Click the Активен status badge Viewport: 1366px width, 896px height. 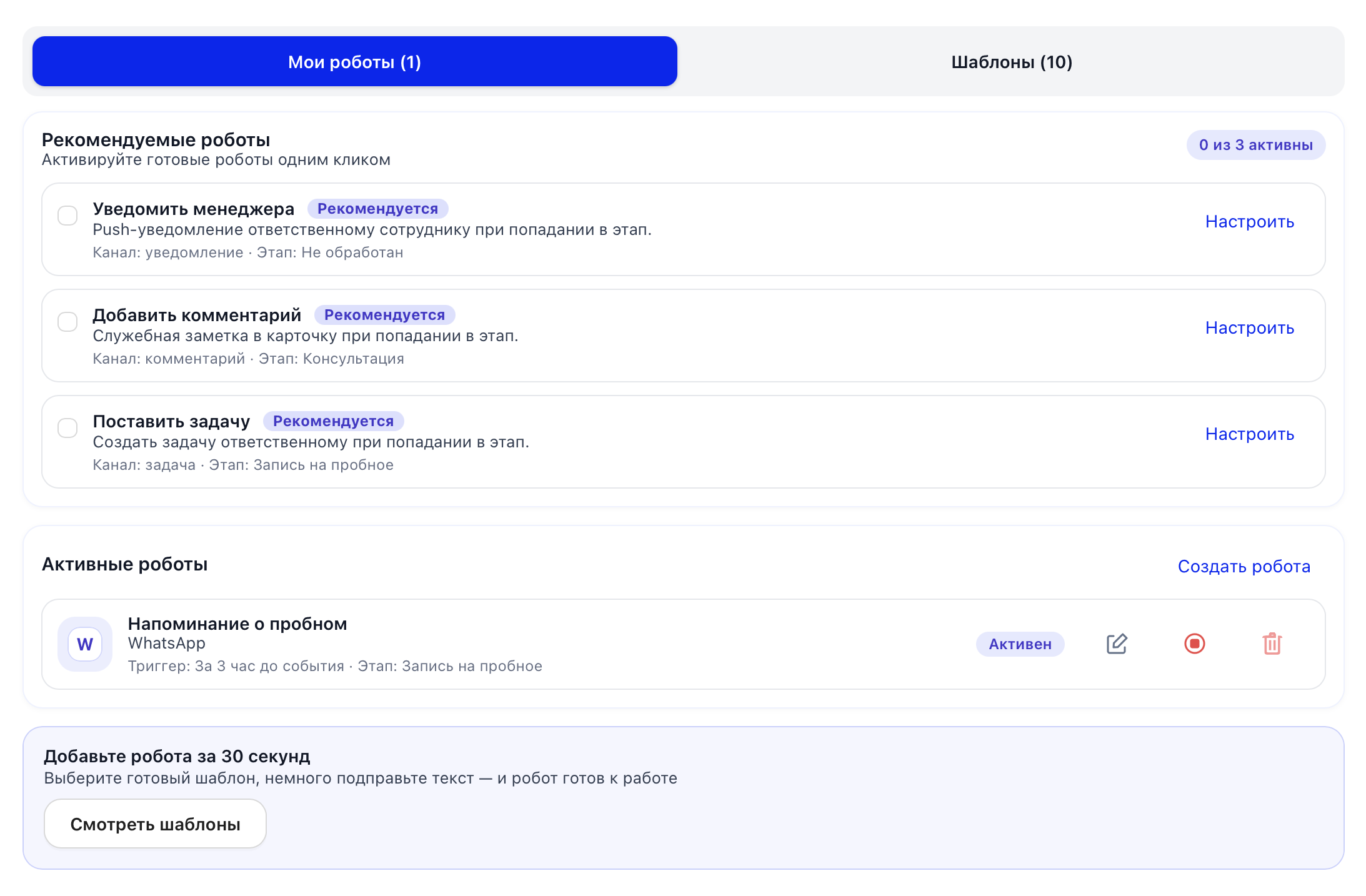(x=1020, y=644)
